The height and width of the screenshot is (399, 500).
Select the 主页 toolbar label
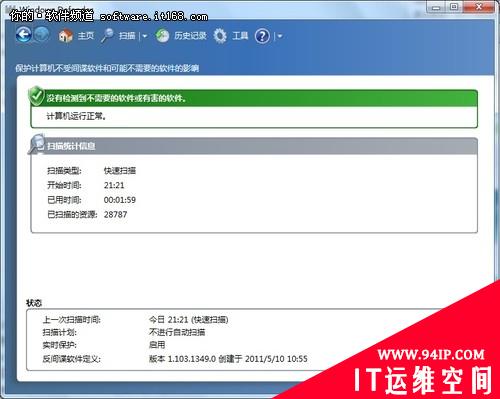(86, 36)
